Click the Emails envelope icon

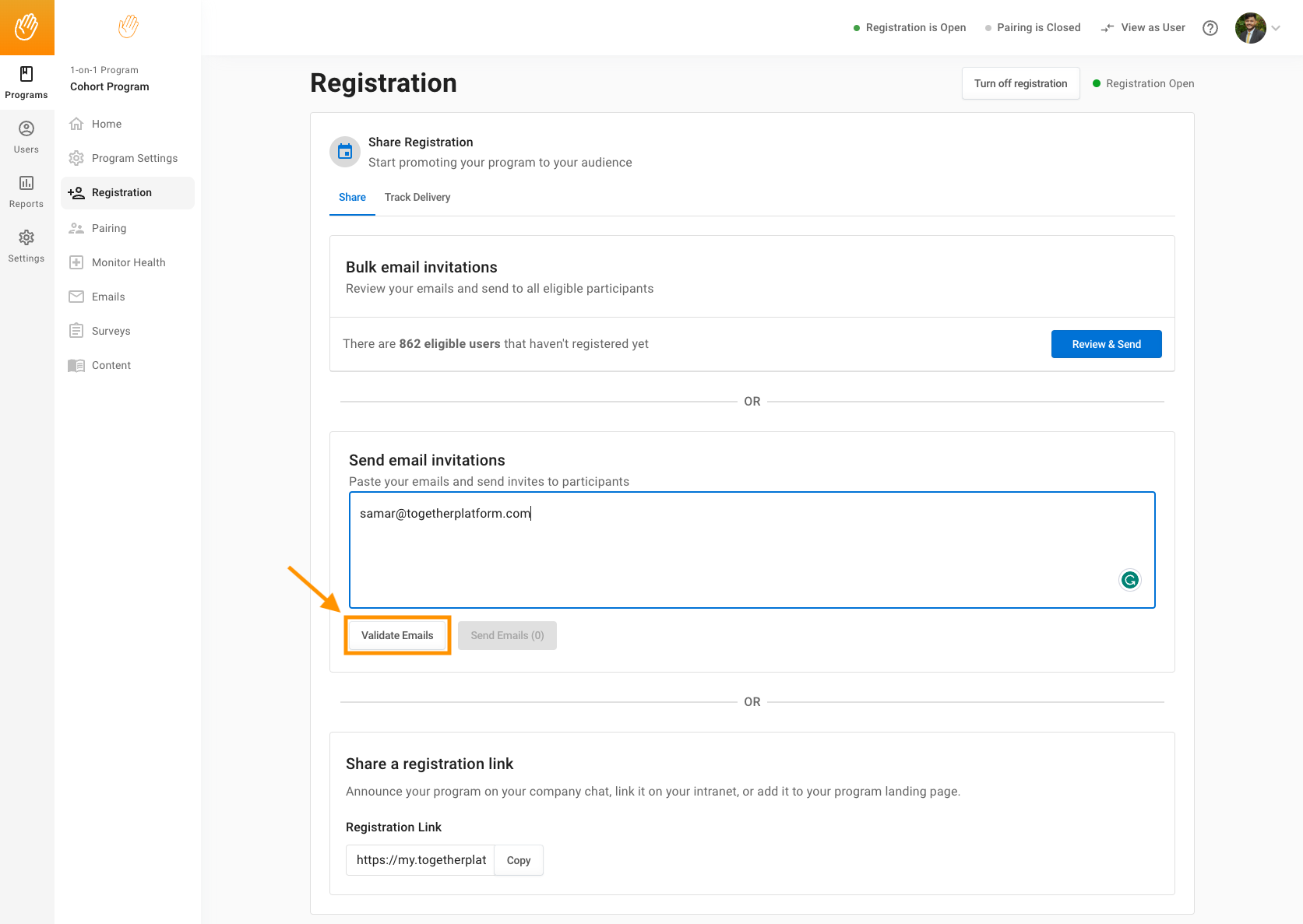76,297
